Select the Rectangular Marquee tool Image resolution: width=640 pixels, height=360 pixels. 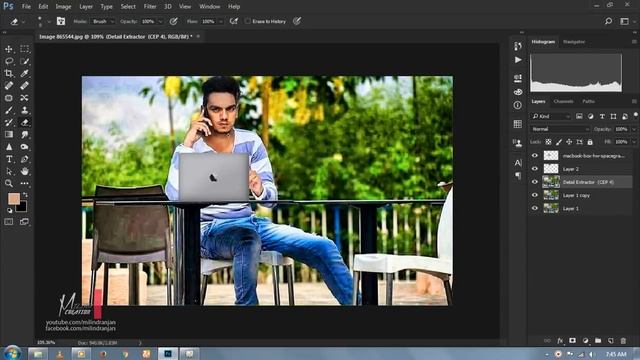(24, 49)
